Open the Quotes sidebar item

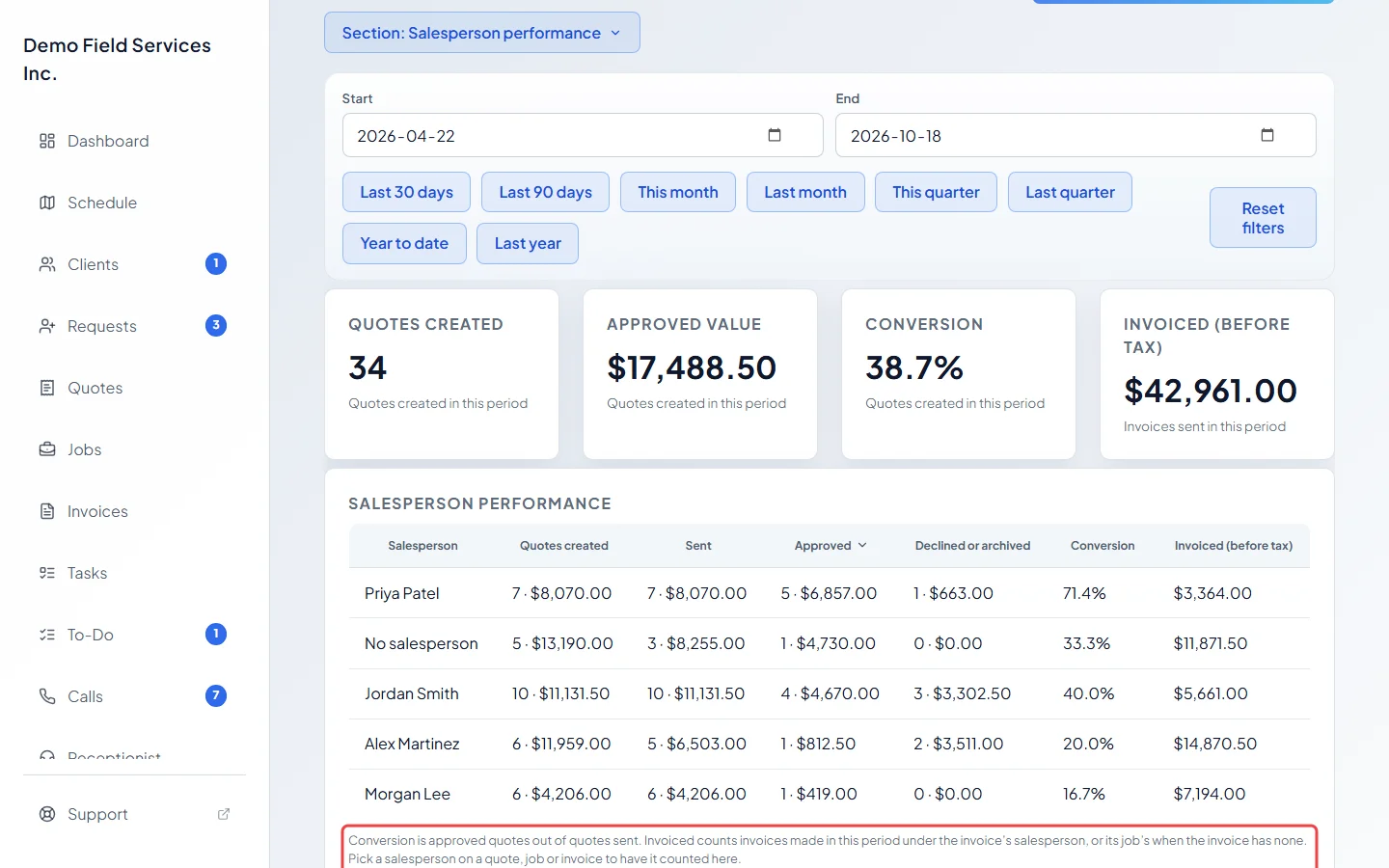point(135,388)
